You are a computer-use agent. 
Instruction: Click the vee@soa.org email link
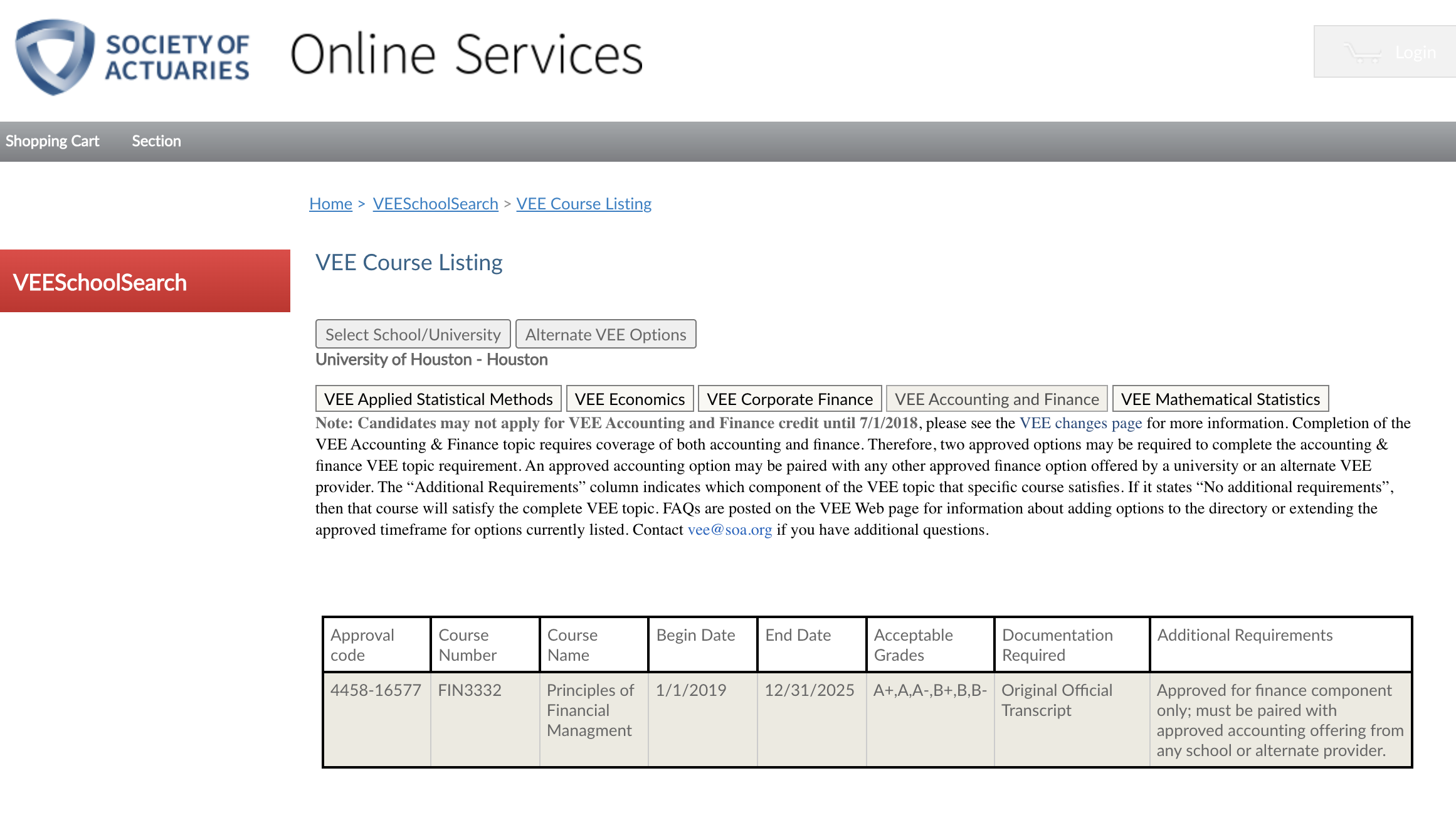(x=729, y=530)
